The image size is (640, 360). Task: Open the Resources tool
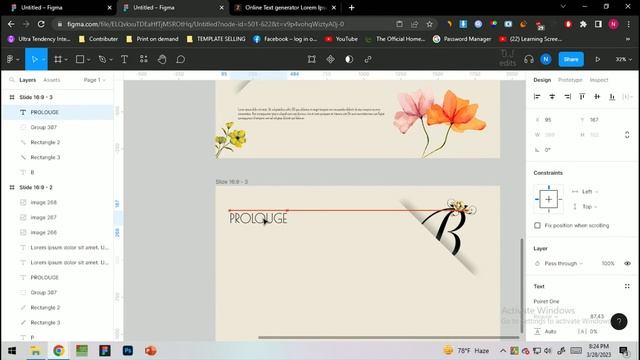click(x=144, y=60)
